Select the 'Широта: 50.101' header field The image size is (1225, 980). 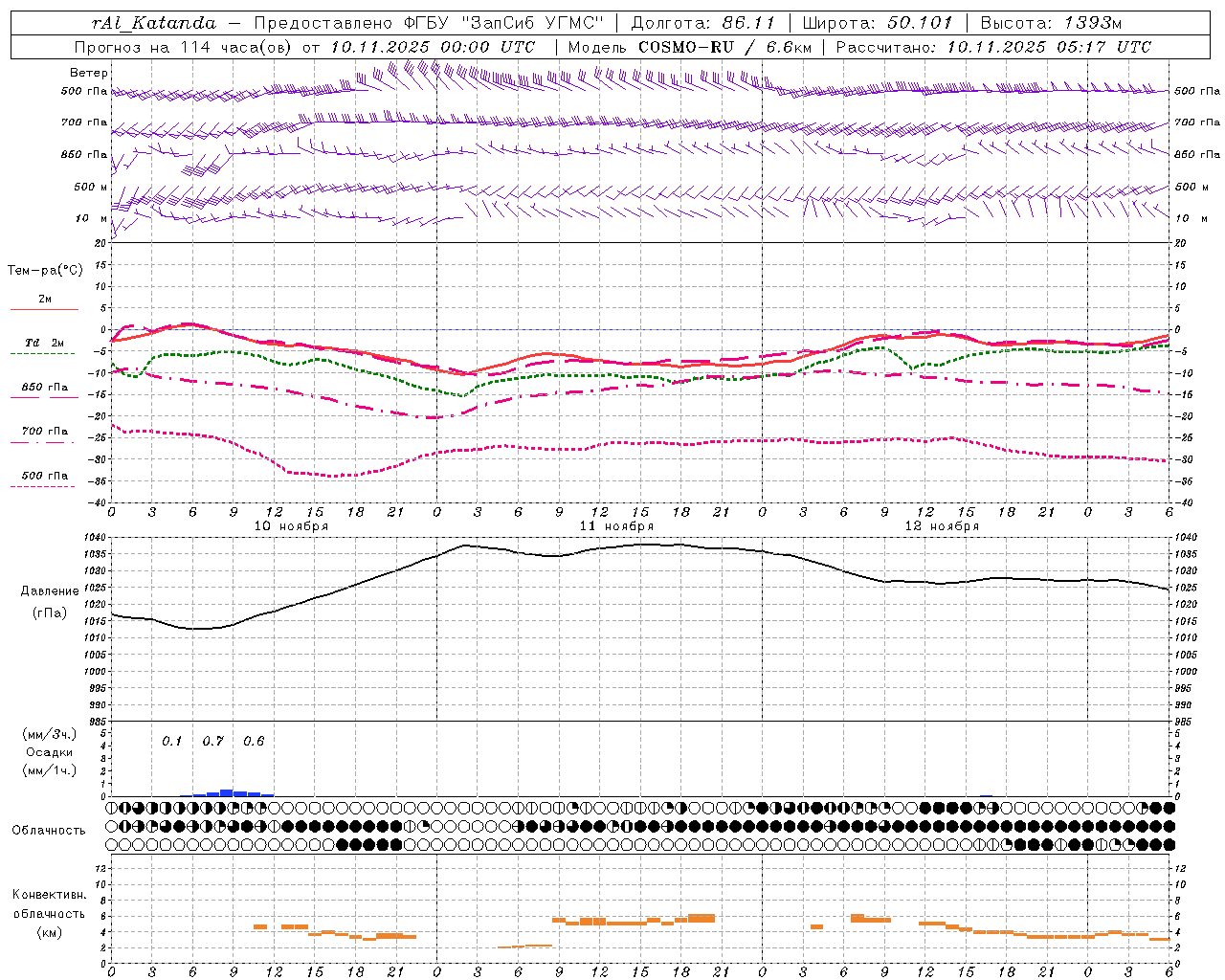(878, 22)
